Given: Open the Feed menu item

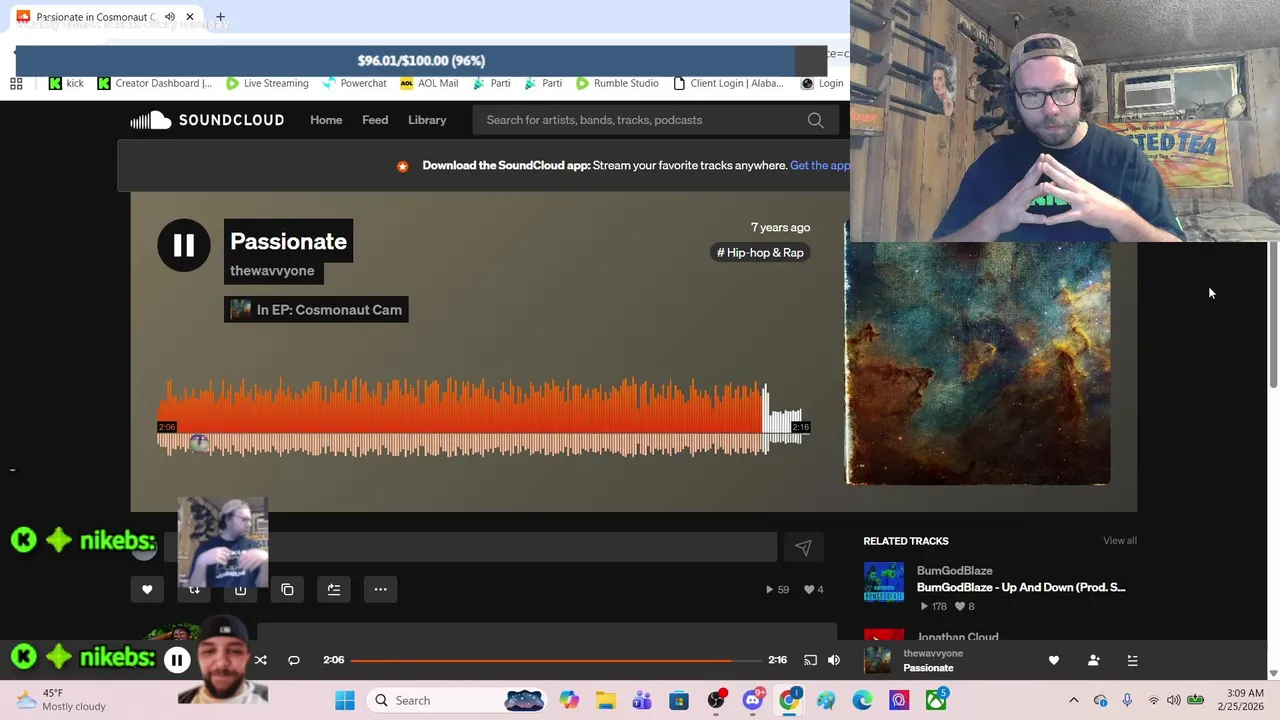Looking at the screenshot, I should point(375,120).
